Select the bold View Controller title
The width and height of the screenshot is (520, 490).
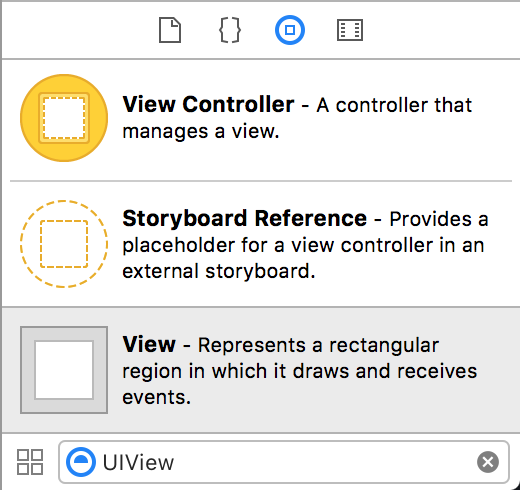coord(208,105)
